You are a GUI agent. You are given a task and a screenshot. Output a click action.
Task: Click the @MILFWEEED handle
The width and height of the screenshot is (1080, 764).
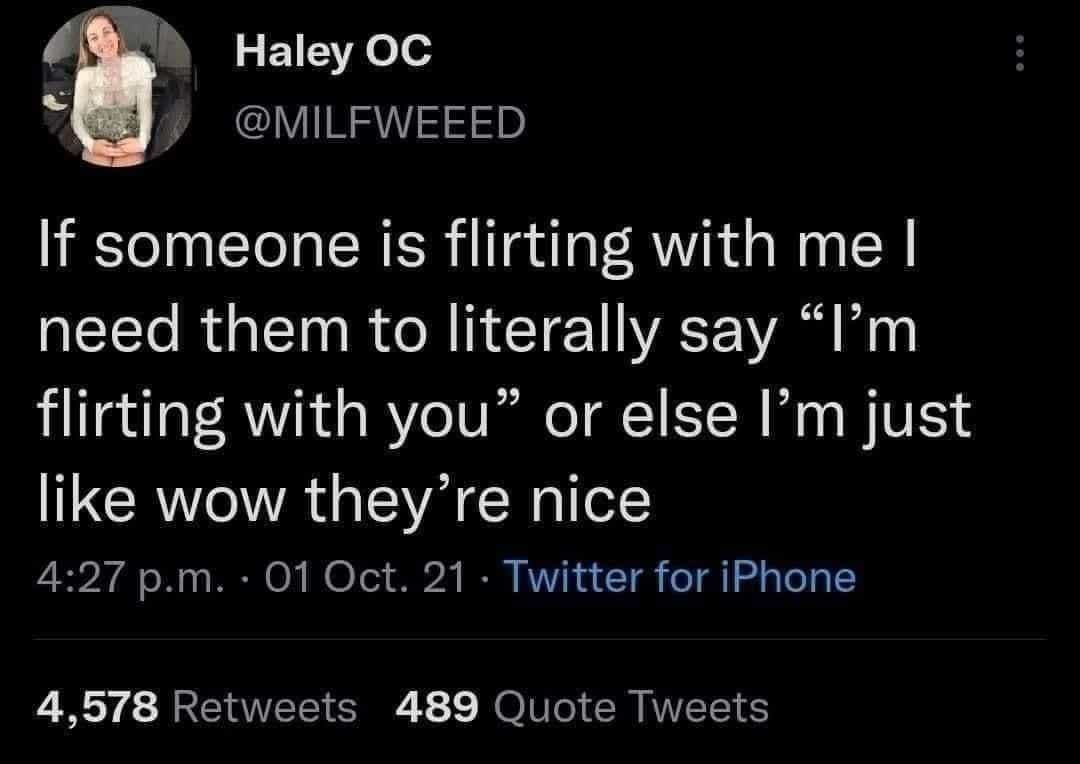[x=380, y=125]
